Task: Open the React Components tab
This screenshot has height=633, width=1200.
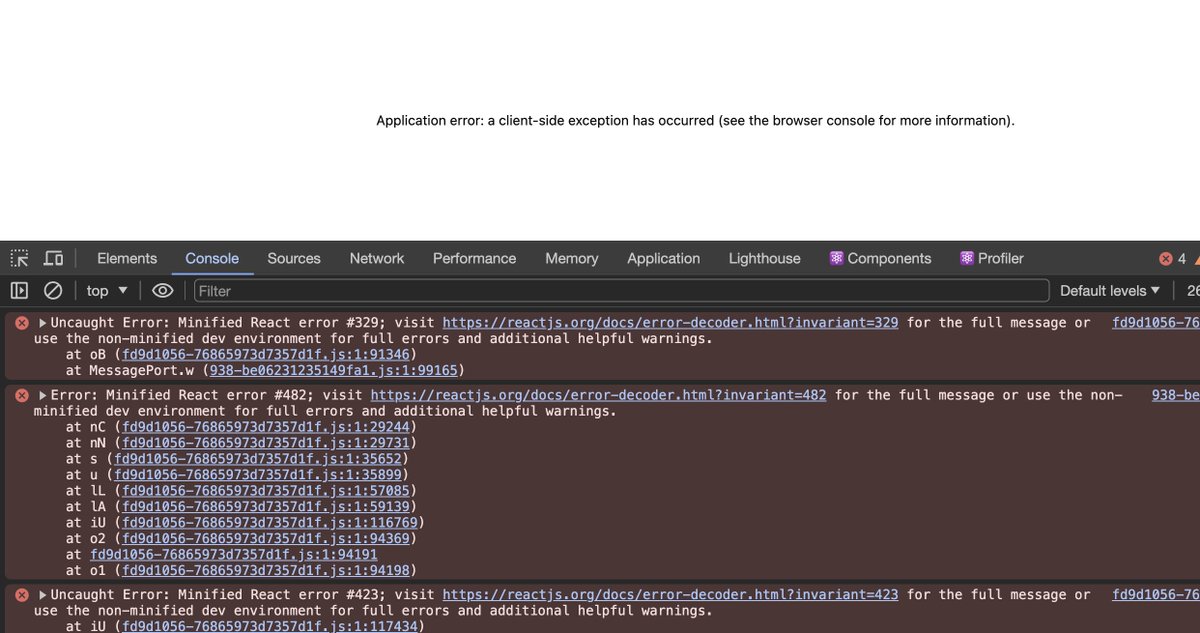Action: tap(880, 258)
